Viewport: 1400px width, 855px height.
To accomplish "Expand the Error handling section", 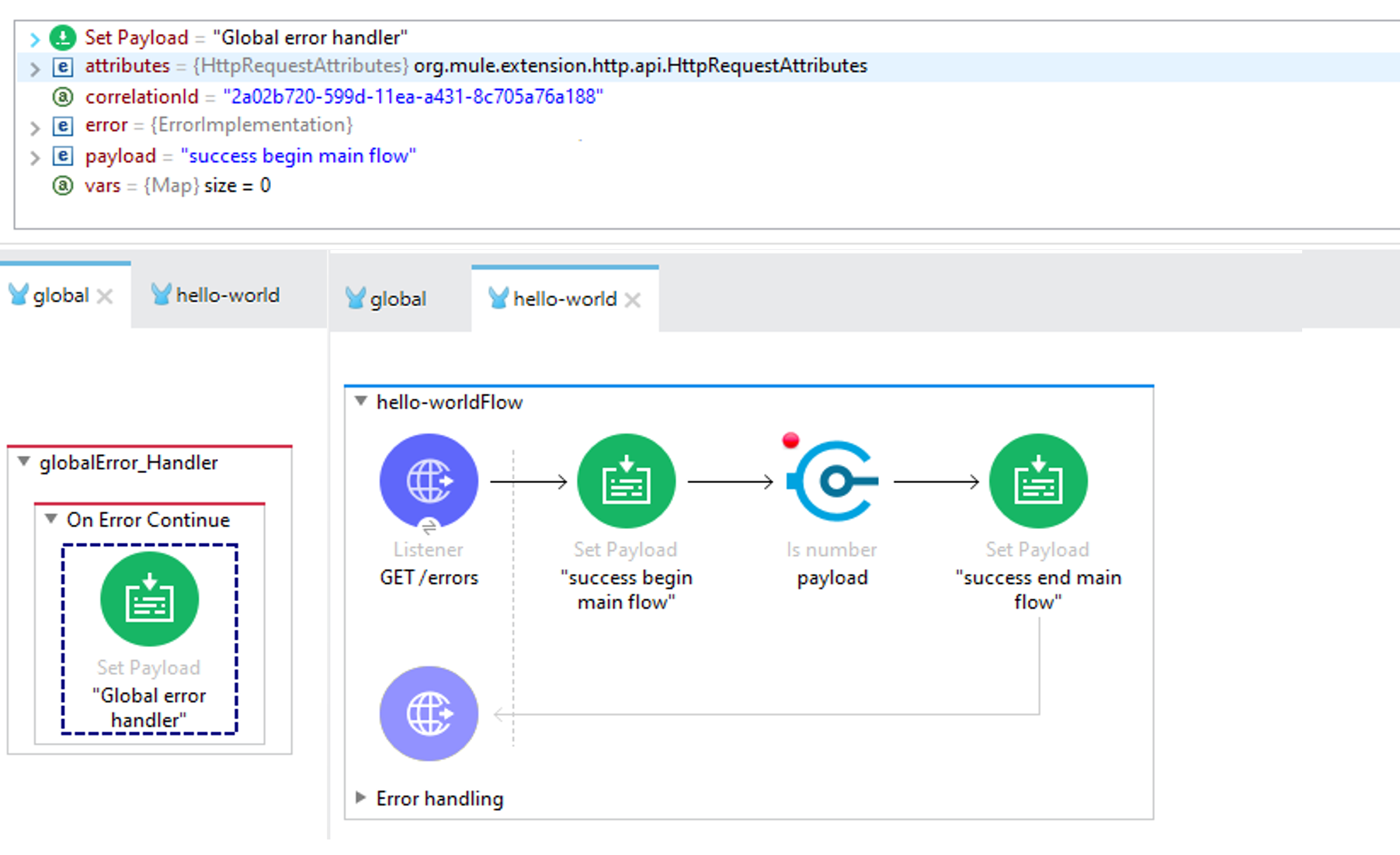I will [360, 798].
